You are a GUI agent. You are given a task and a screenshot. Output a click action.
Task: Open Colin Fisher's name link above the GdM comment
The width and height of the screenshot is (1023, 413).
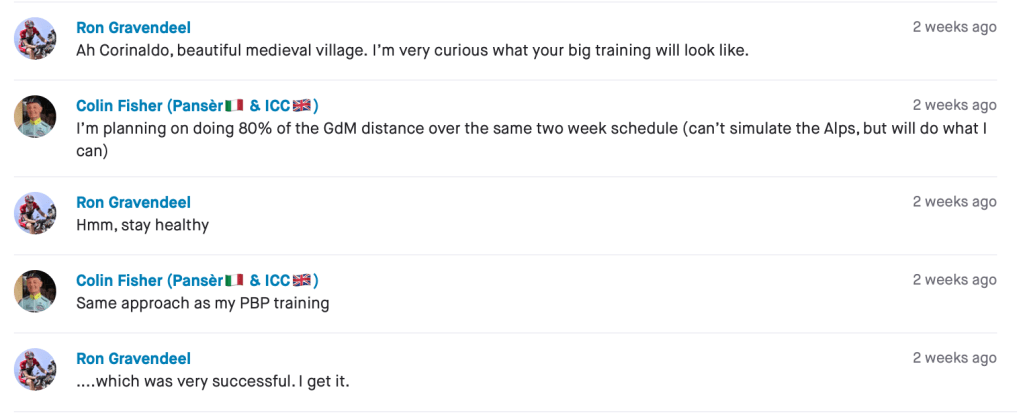pyautogui.click(x=197, y=106)
